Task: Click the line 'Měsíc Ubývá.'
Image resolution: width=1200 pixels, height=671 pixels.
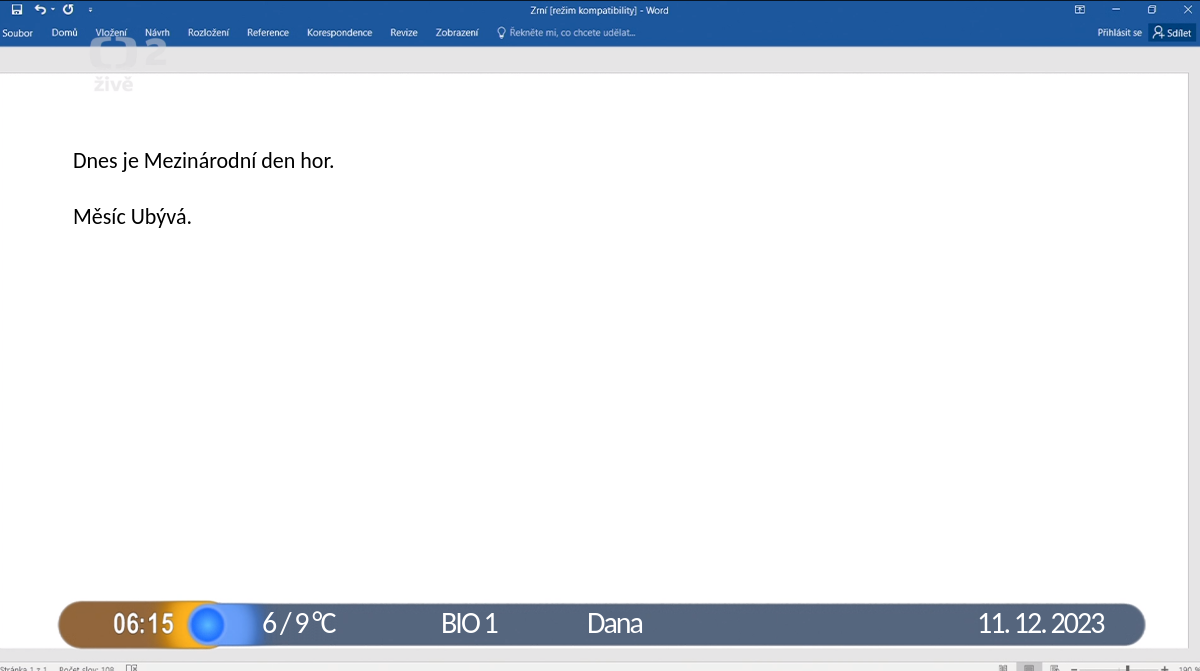Action: (x=132, y=217)
